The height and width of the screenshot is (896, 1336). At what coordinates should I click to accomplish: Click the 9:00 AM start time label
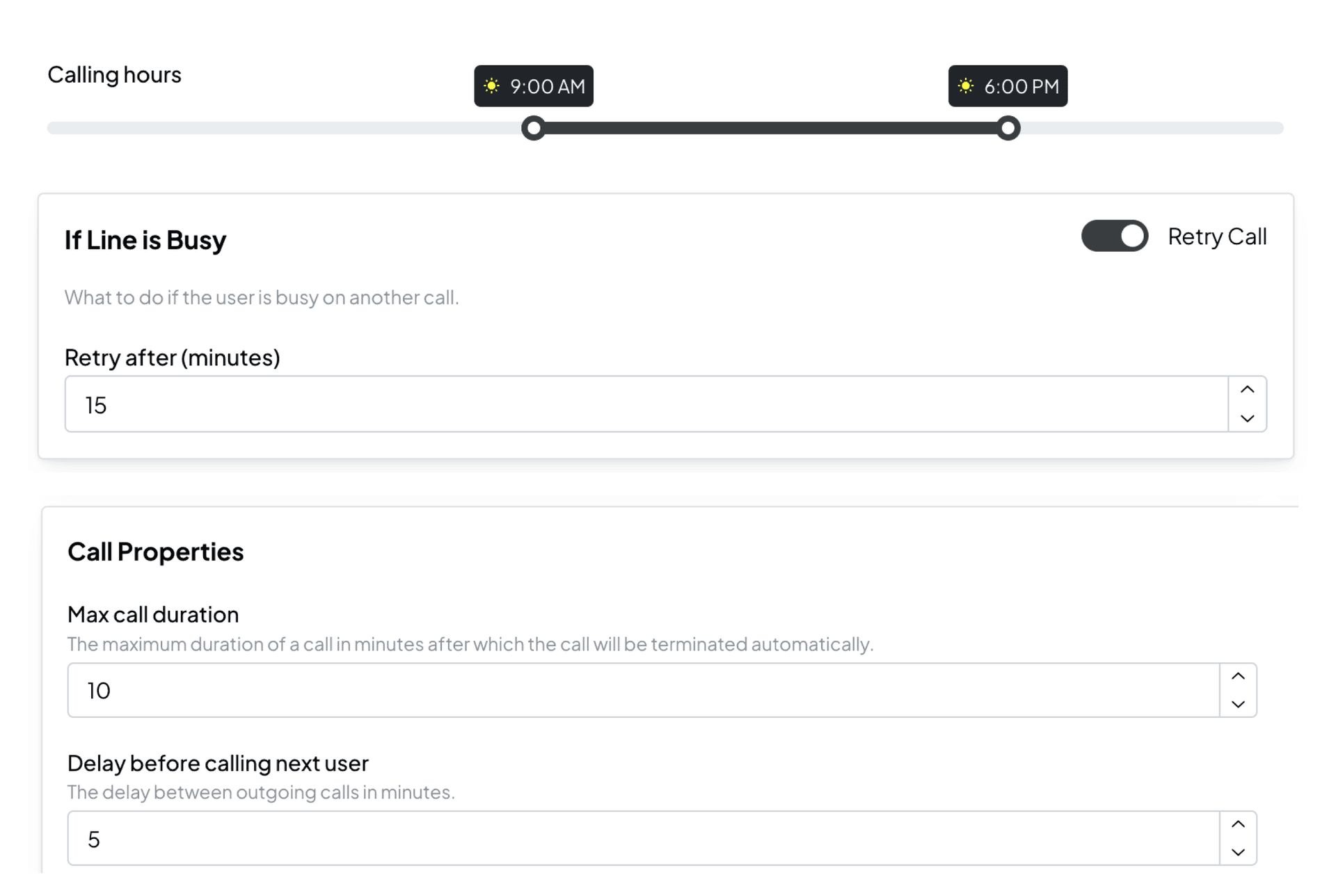pos(547,86)
